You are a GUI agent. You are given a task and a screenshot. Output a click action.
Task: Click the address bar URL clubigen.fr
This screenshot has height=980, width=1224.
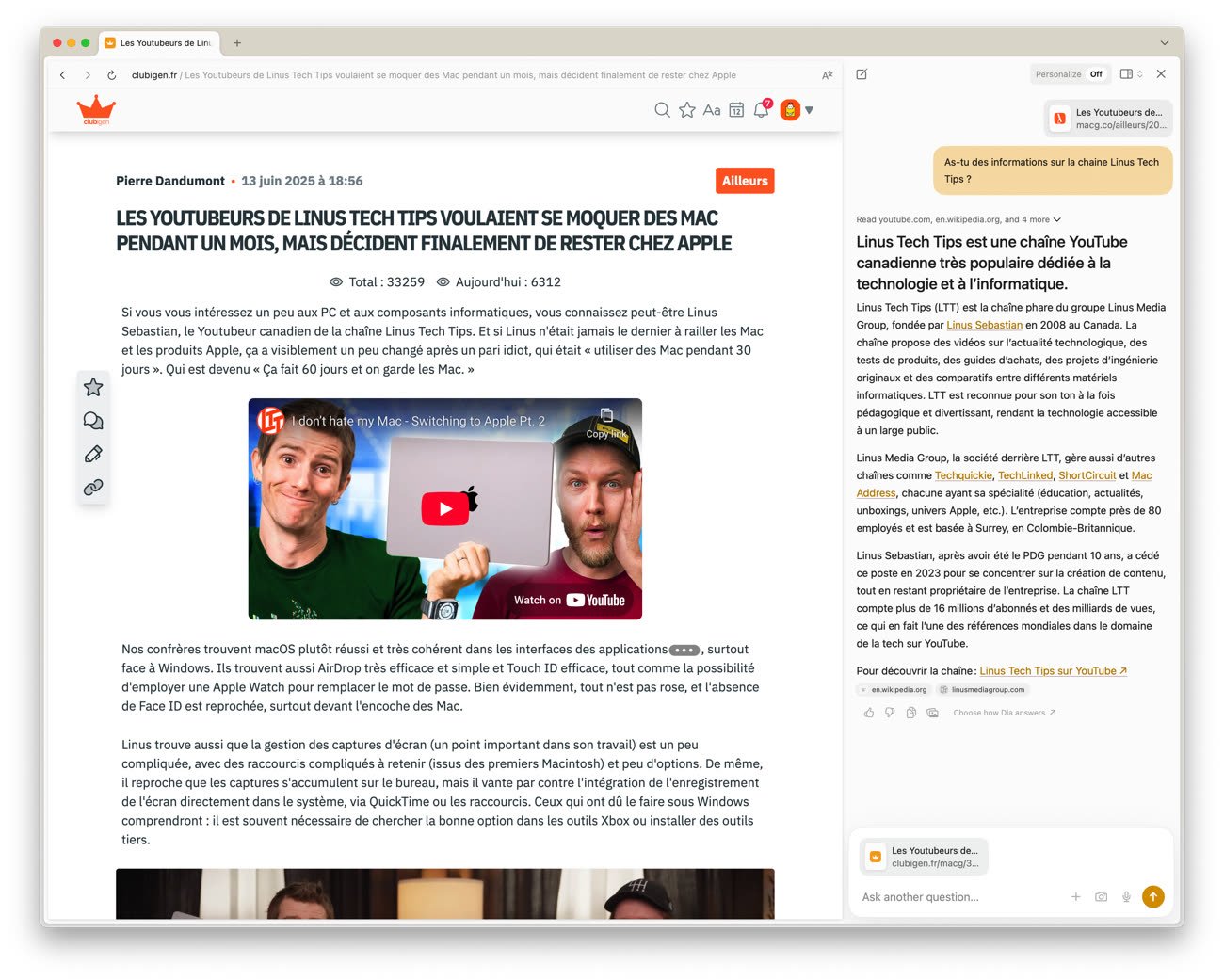154,75
